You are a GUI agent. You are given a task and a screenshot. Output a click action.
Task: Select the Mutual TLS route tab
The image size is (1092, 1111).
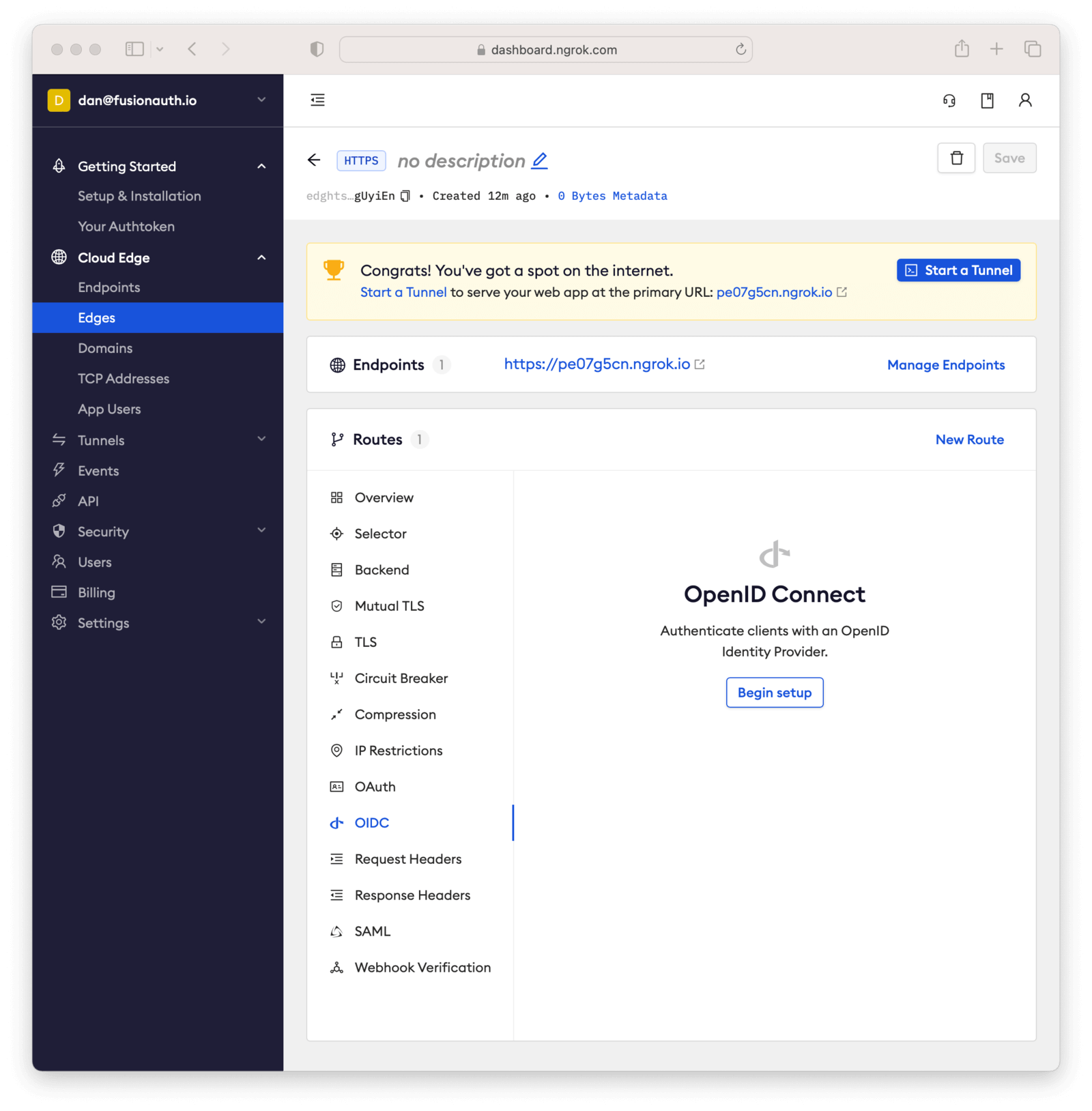point(410,606)
